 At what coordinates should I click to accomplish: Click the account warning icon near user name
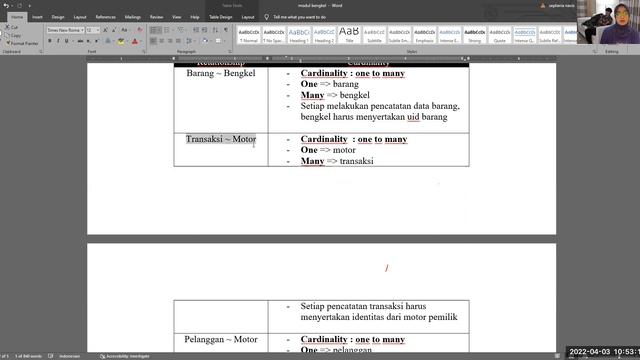pos(543,6)
